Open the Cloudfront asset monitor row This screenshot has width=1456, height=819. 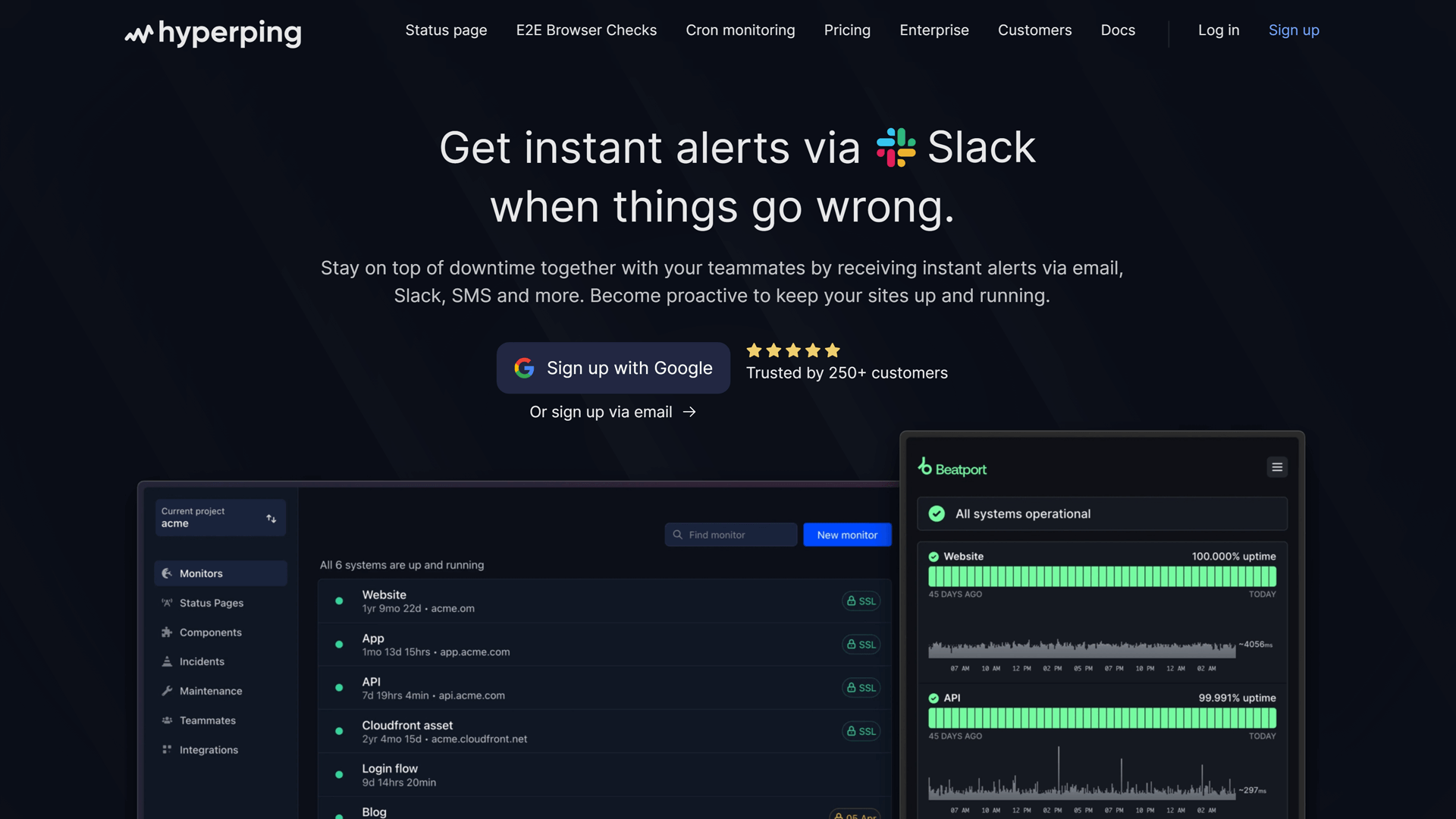(x=604, y=731)
